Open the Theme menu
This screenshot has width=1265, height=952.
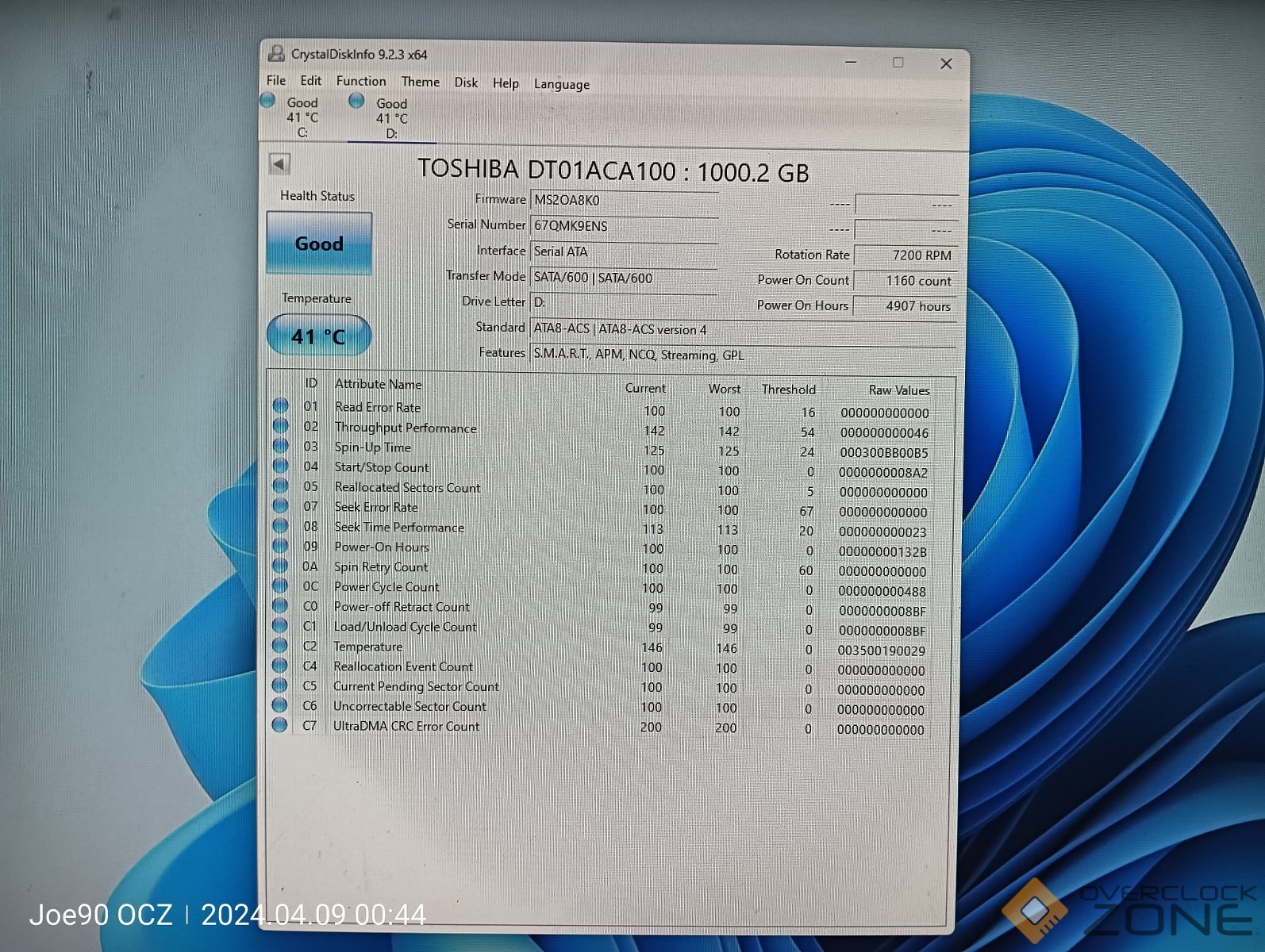click(421, 82)
